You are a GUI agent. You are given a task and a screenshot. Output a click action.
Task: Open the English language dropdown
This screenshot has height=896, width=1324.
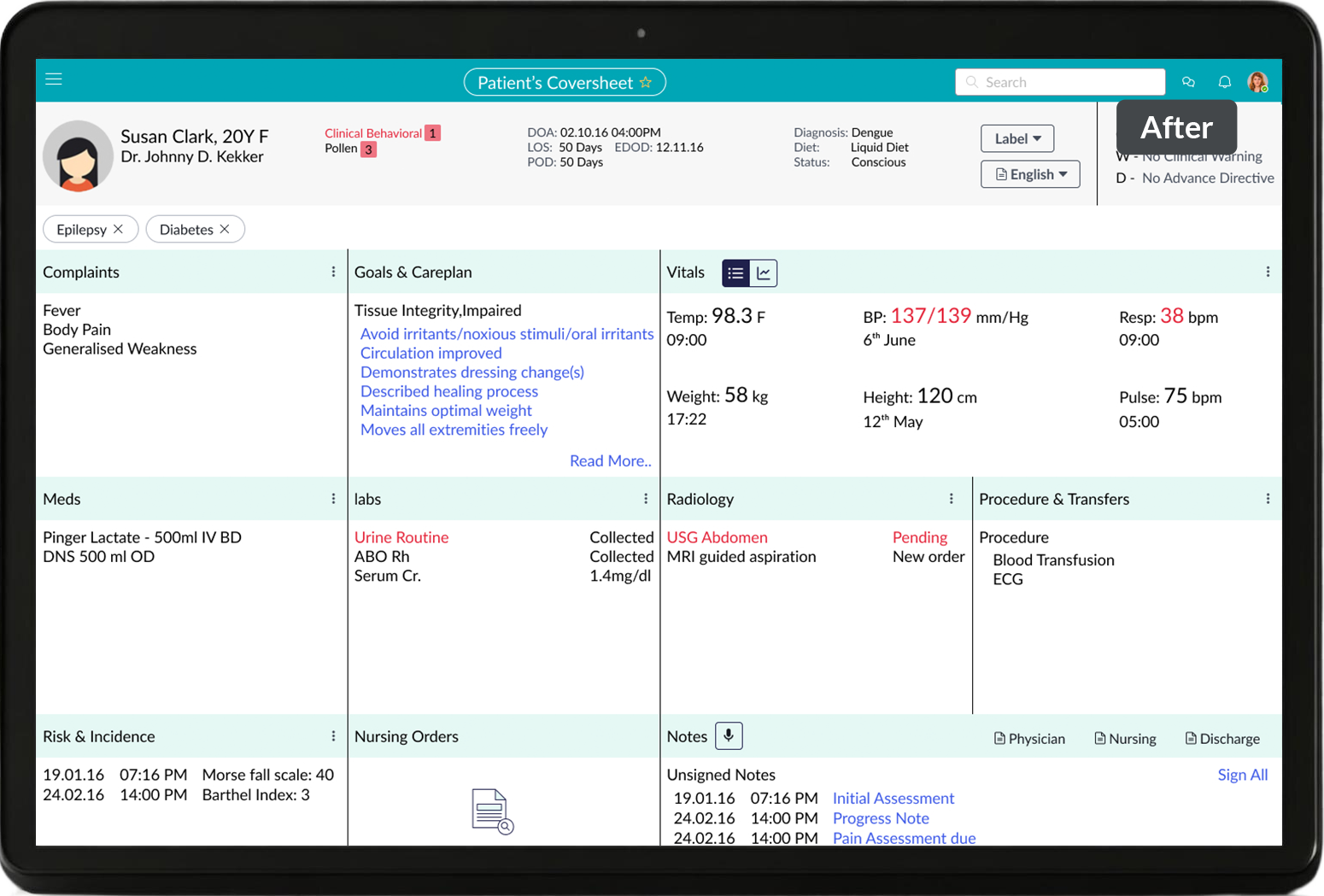pos(1030,174)
